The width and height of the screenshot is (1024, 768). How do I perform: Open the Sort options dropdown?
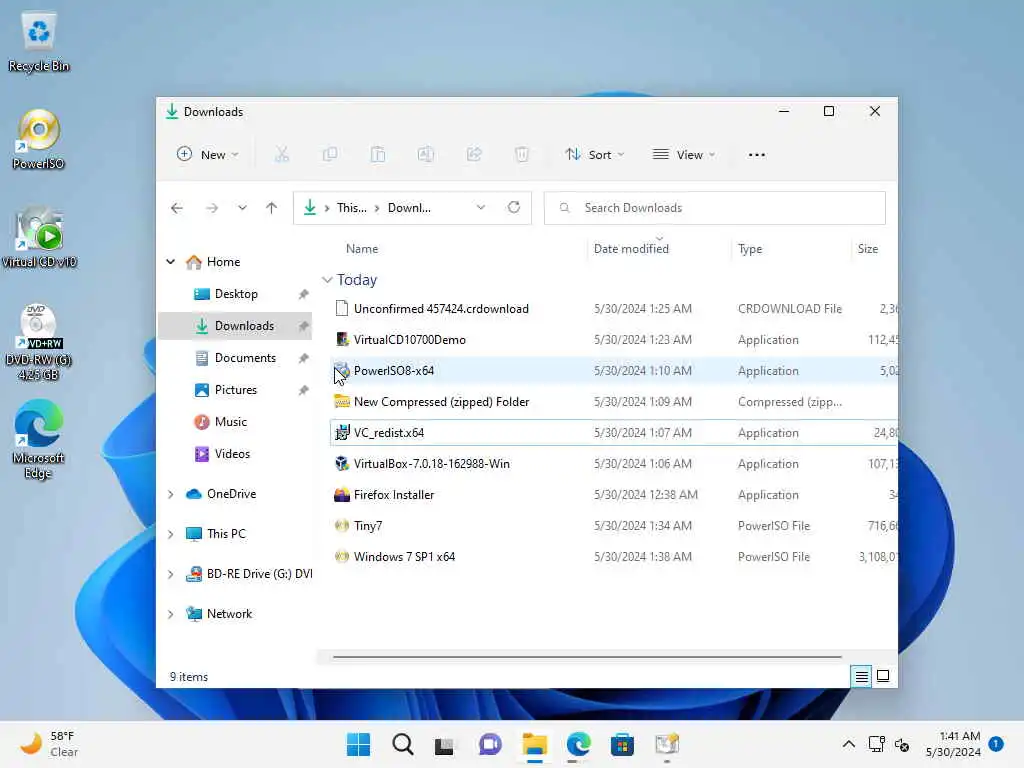(595, 155)
